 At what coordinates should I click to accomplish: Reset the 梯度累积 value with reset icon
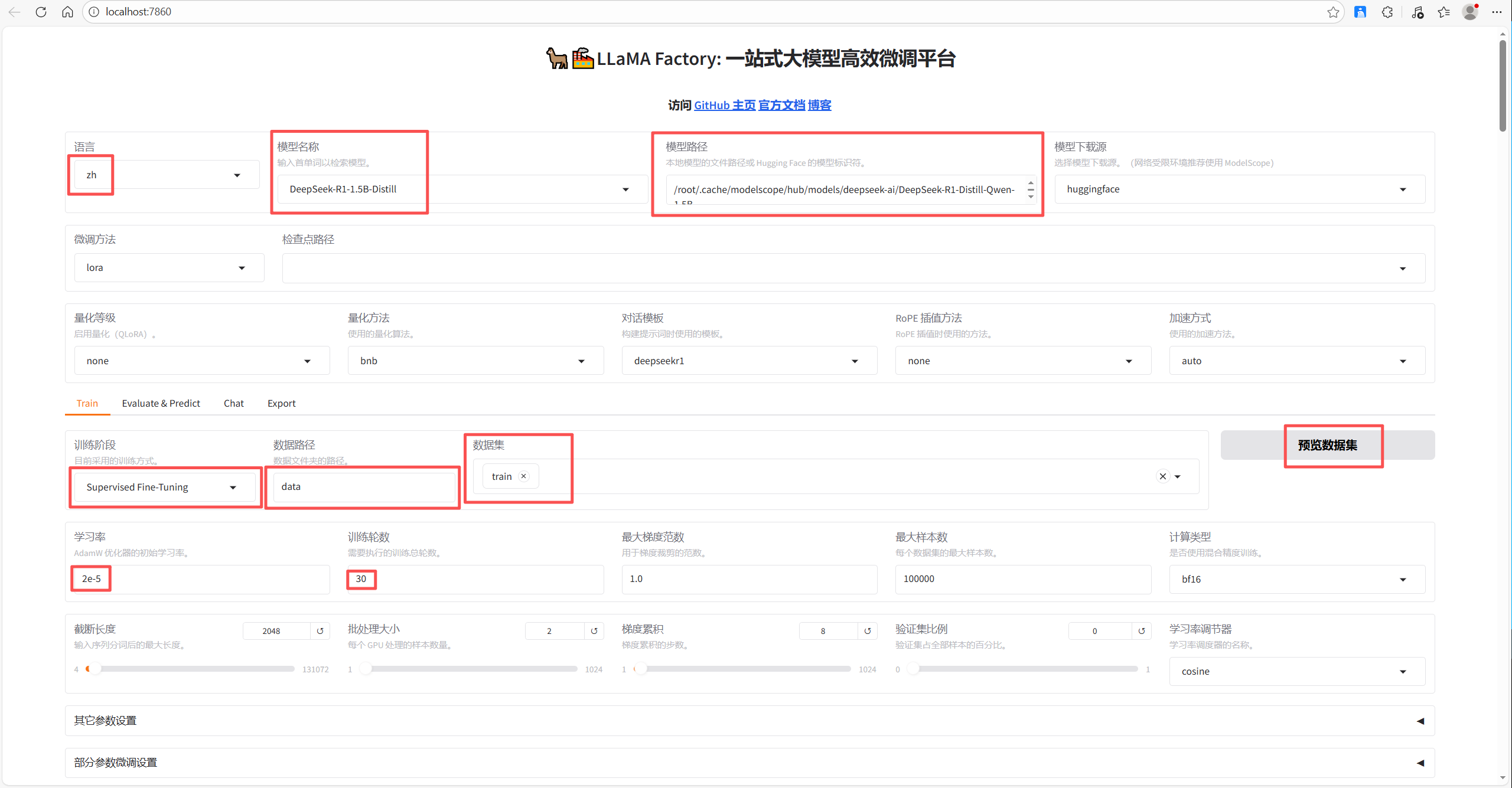868,631
